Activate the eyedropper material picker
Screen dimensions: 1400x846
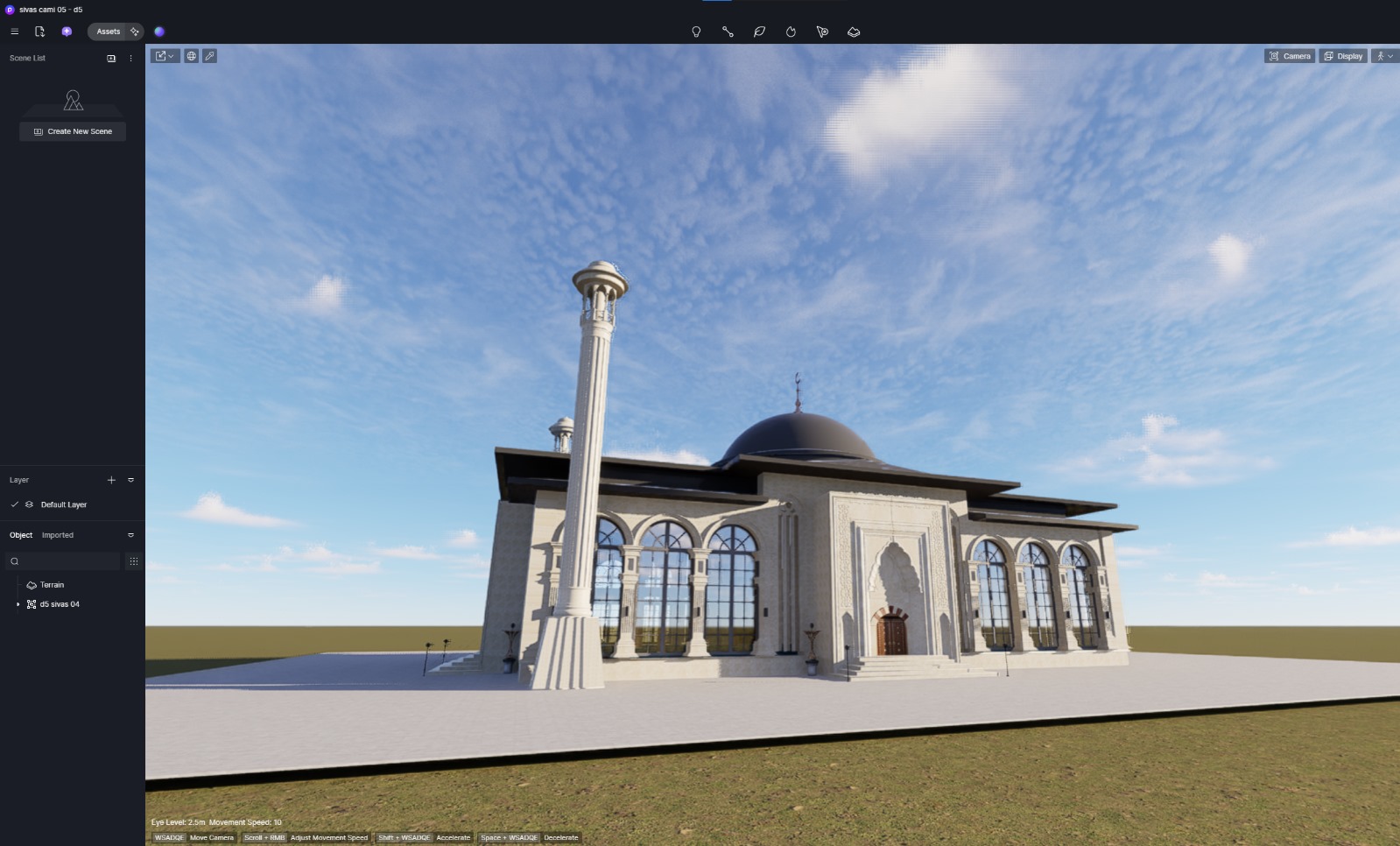click(x=209, y=56)
